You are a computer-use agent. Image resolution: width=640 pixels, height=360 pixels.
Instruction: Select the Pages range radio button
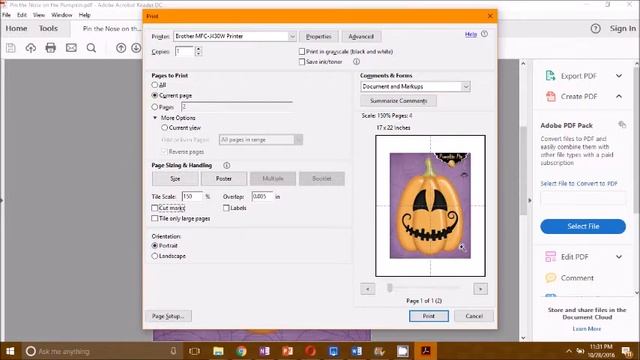coord(155,107)
